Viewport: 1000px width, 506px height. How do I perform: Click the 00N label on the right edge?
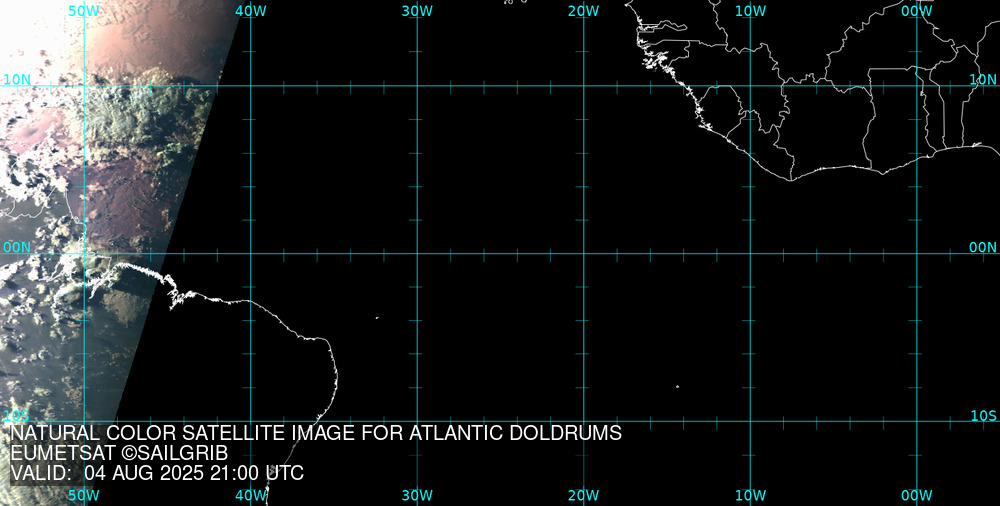983,247
